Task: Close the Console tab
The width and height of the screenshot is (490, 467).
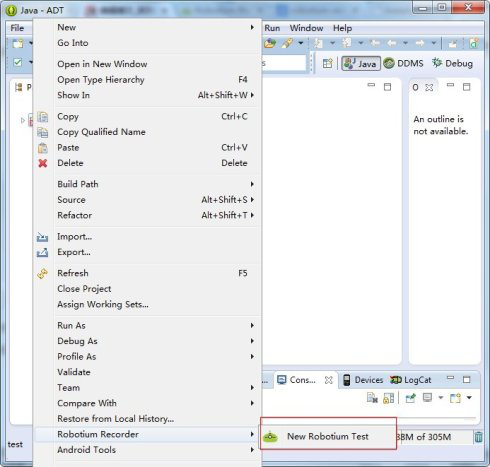Action: [x=329, y=380]
